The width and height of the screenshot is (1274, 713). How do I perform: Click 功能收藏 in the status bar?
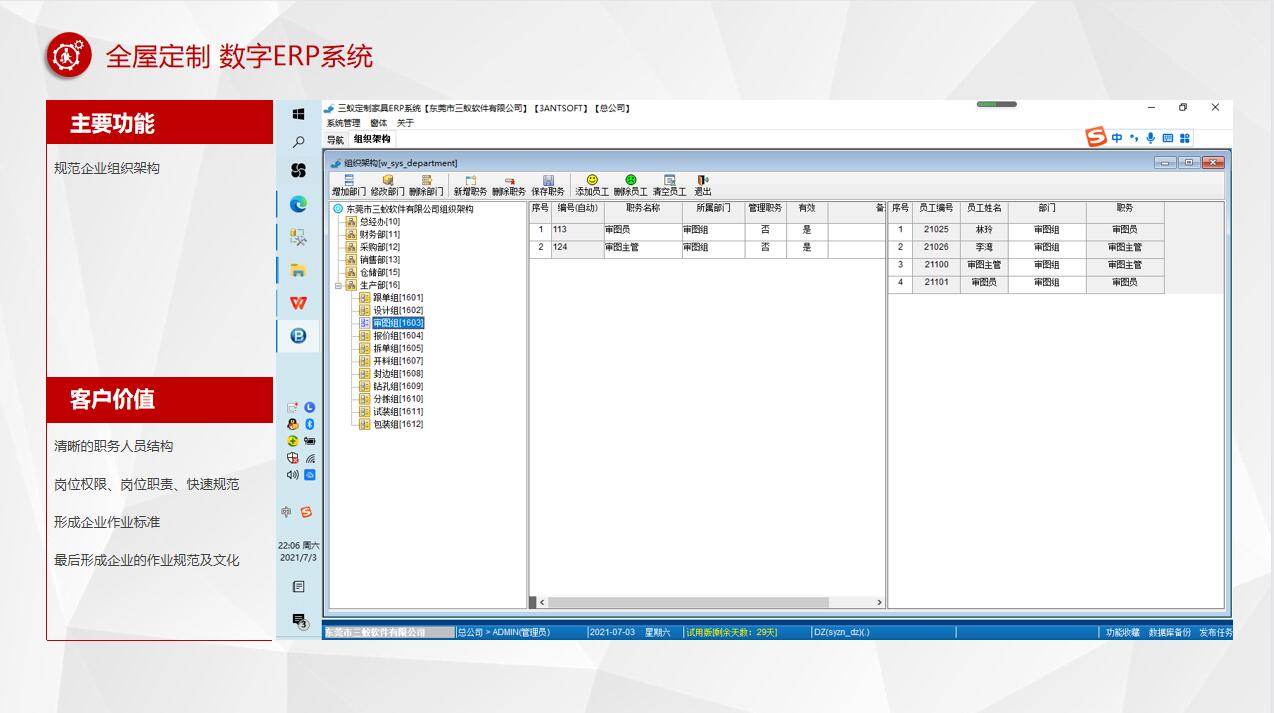1122,632
